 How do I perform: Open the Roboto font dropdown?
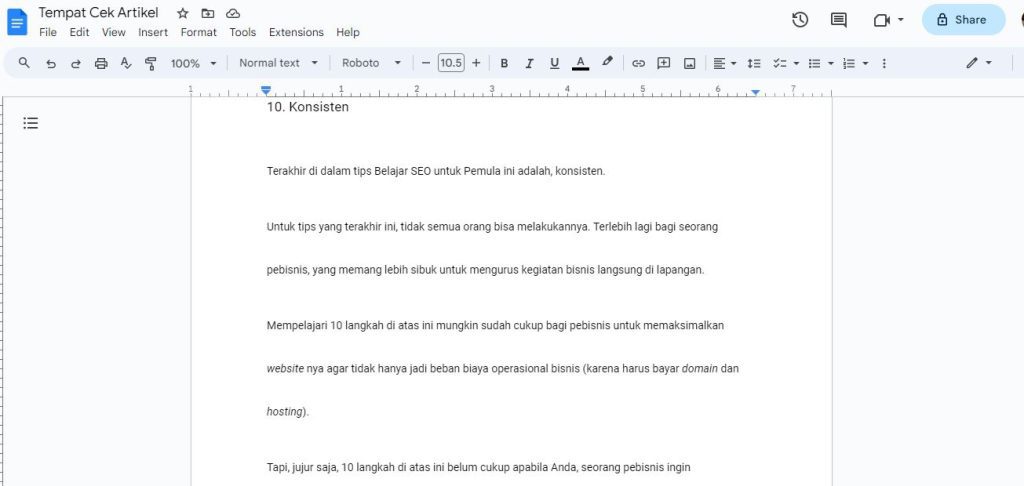point(371,63)
